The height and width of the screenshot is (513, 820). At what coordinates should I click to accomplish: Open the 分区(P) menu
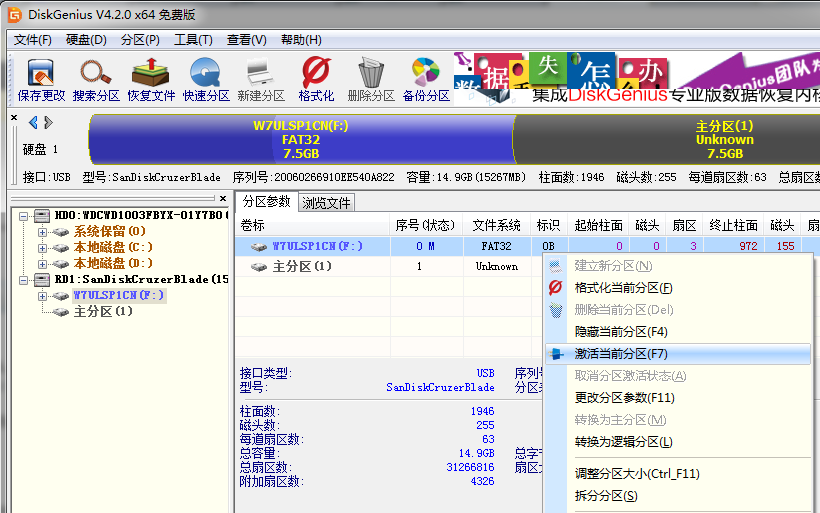(140, 40)
